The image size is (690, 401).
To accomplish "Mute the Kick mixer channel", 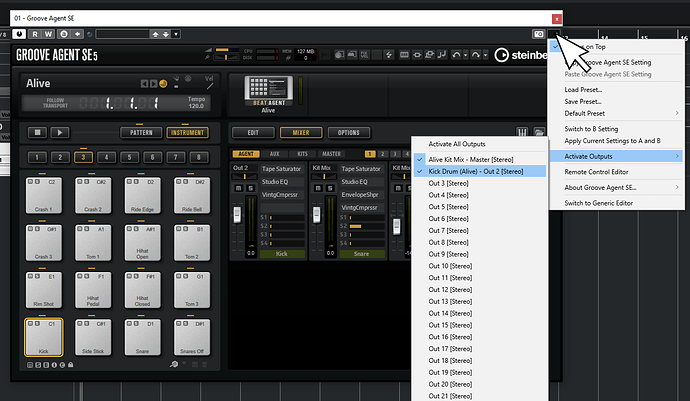I will (239, 188).
